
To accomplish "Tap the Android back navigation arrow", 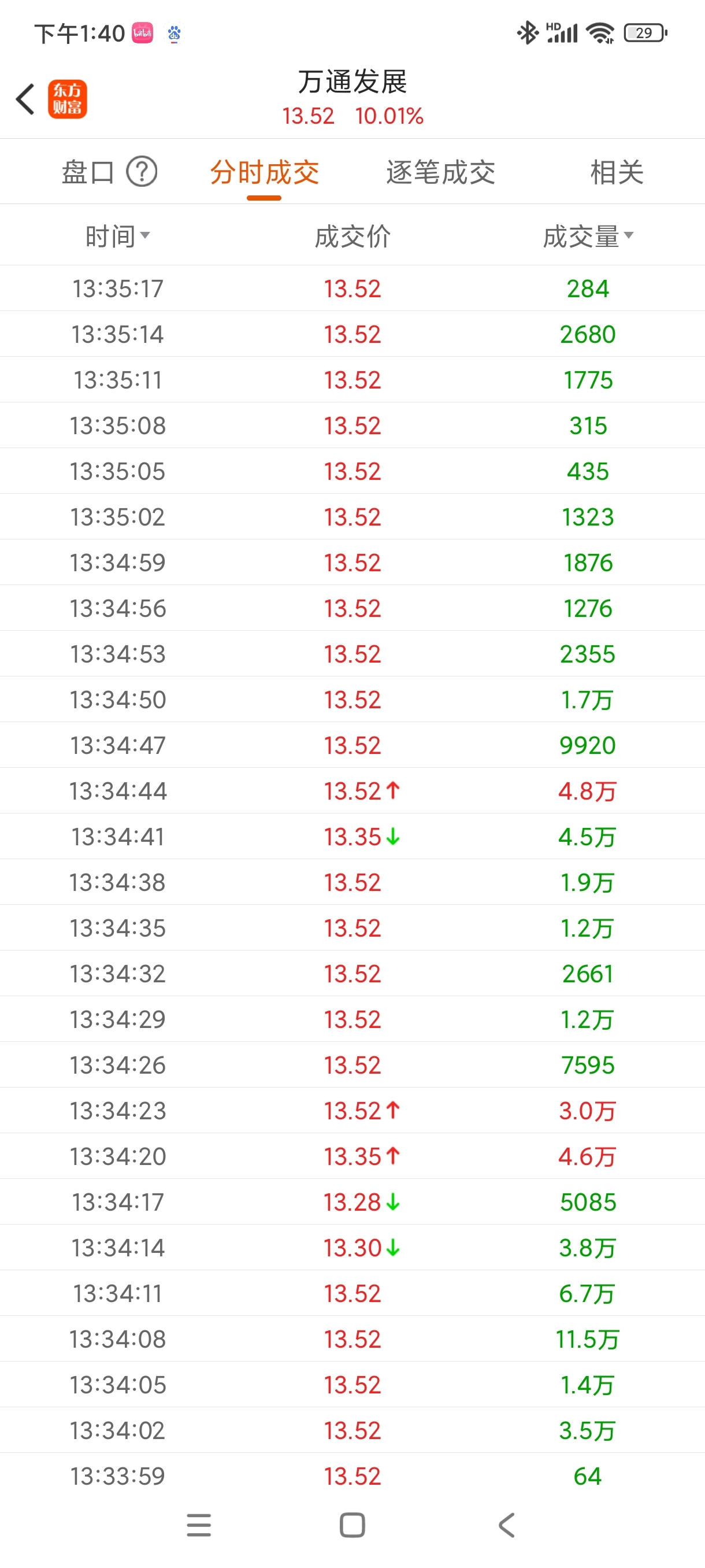I will point(506,1525).
